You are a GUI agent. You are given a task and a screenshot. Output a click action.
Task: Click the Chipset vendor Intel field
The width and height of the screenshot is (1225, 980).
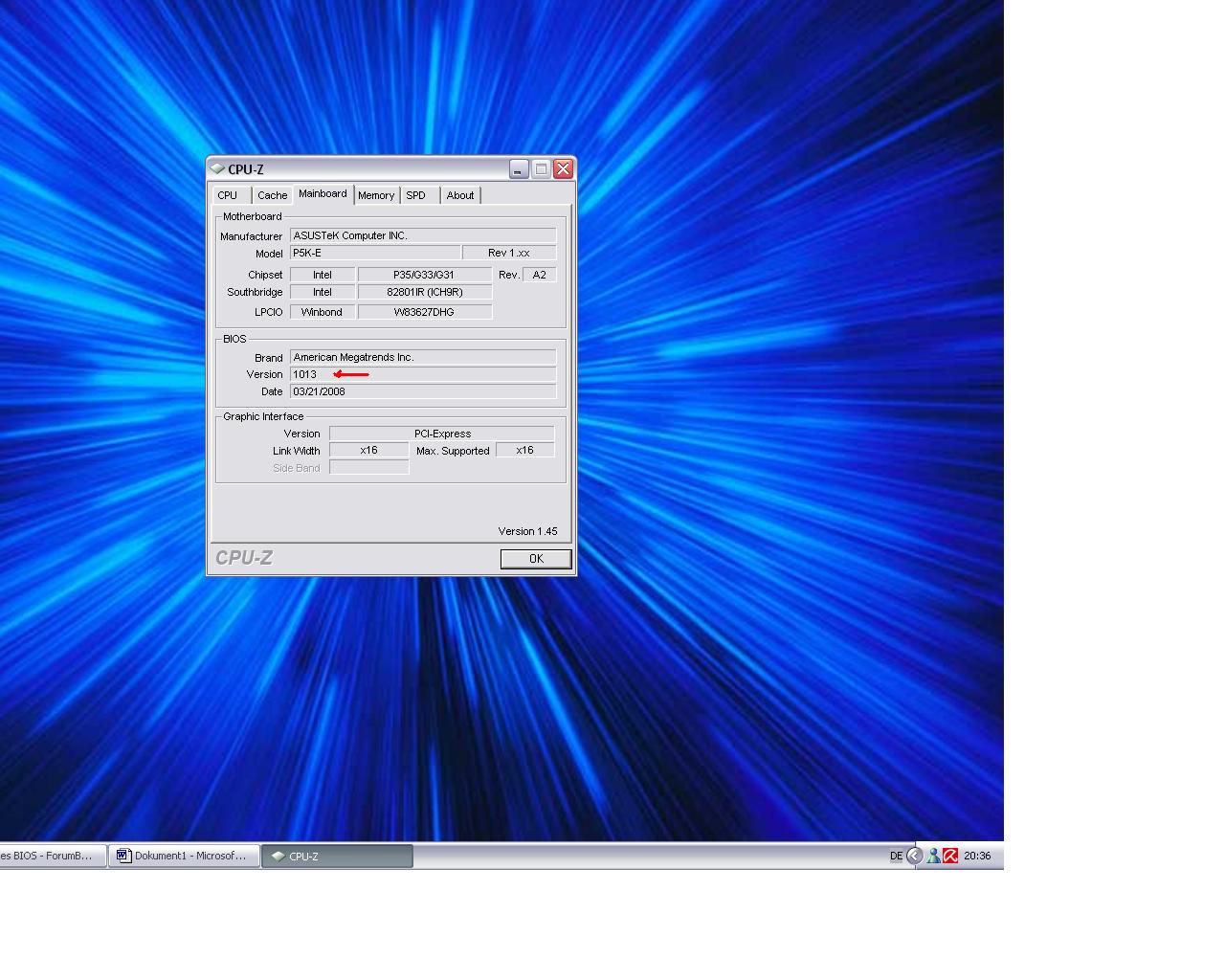pyautogui.click(x=323, y=275)
